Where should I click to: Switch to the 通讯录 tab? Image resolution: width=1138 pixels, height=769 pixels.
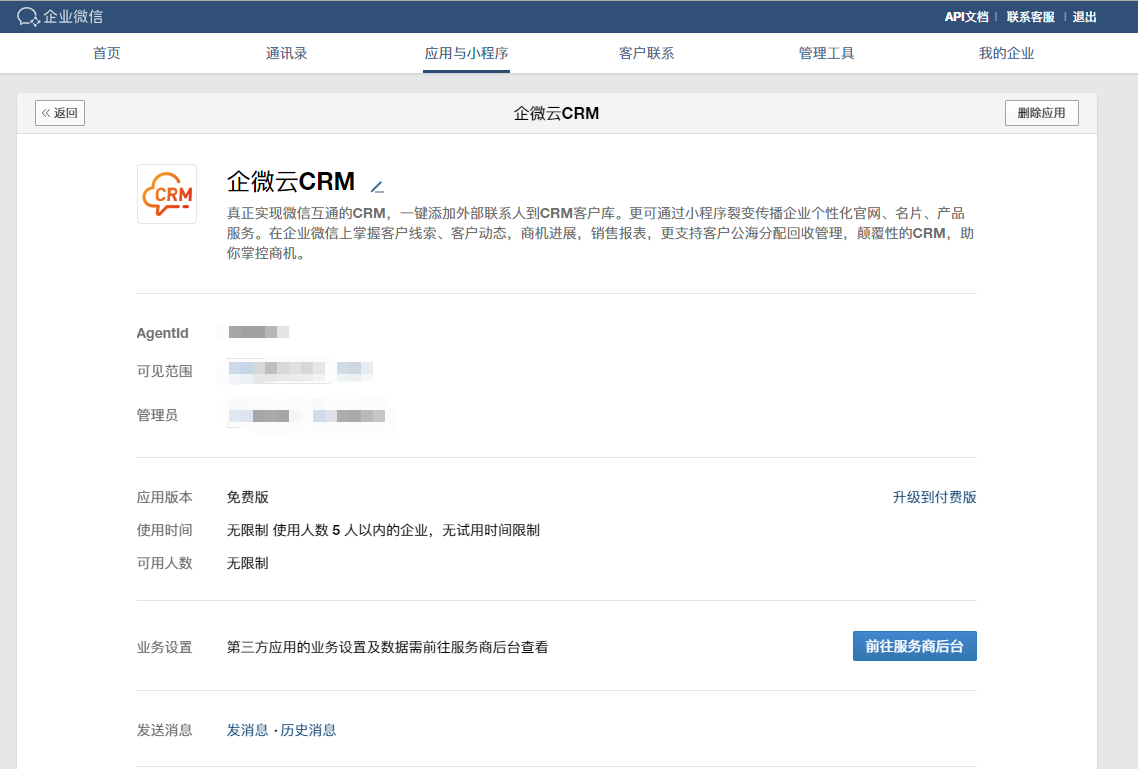287,53
